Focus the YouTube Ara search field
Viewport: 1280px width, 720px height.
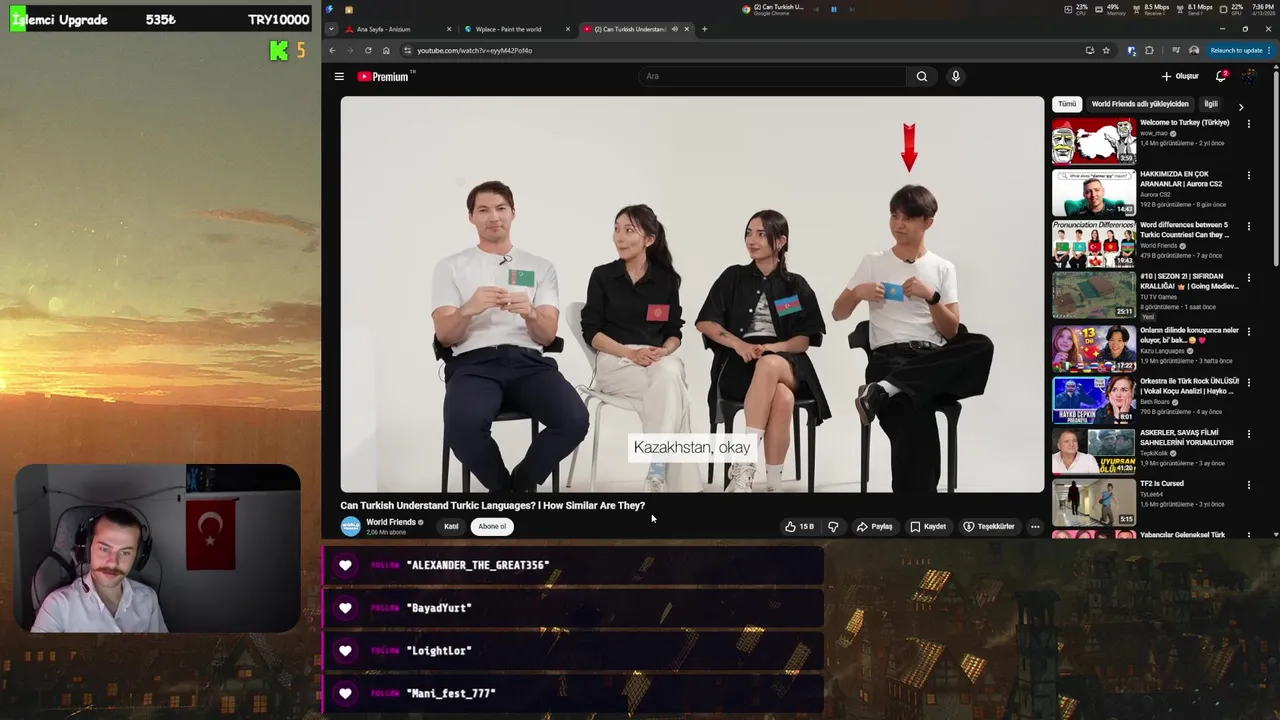coord(773,76)
